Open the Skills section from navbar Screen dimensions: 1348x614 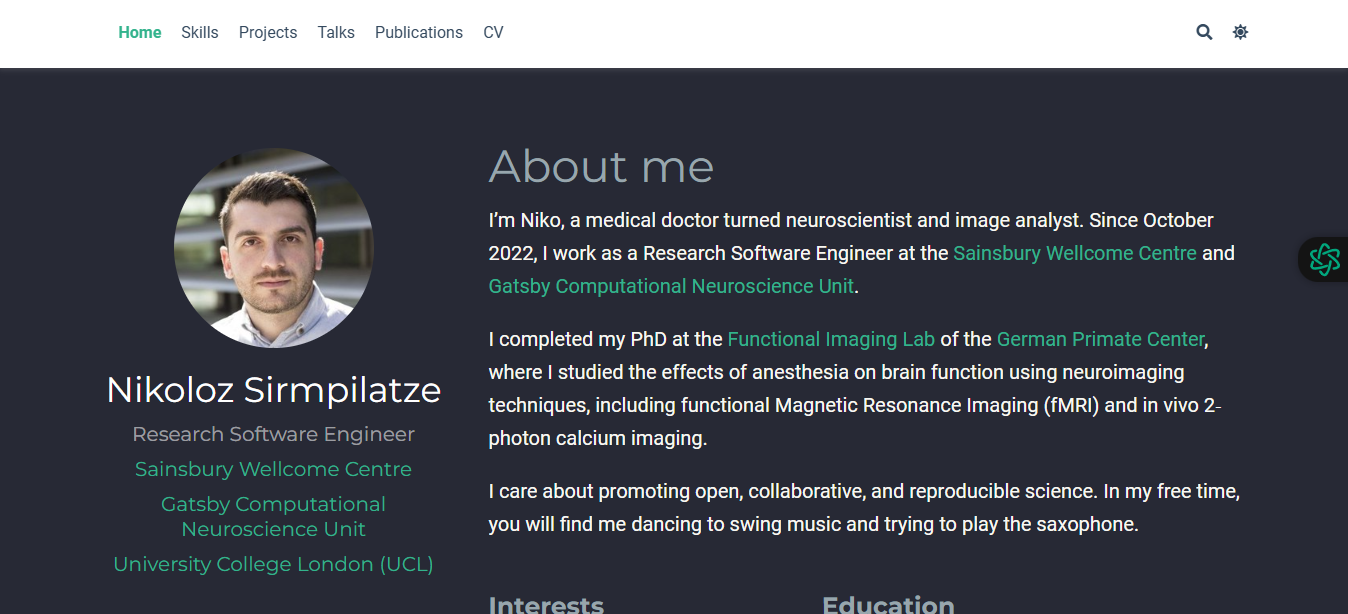(x=200, y=32)
